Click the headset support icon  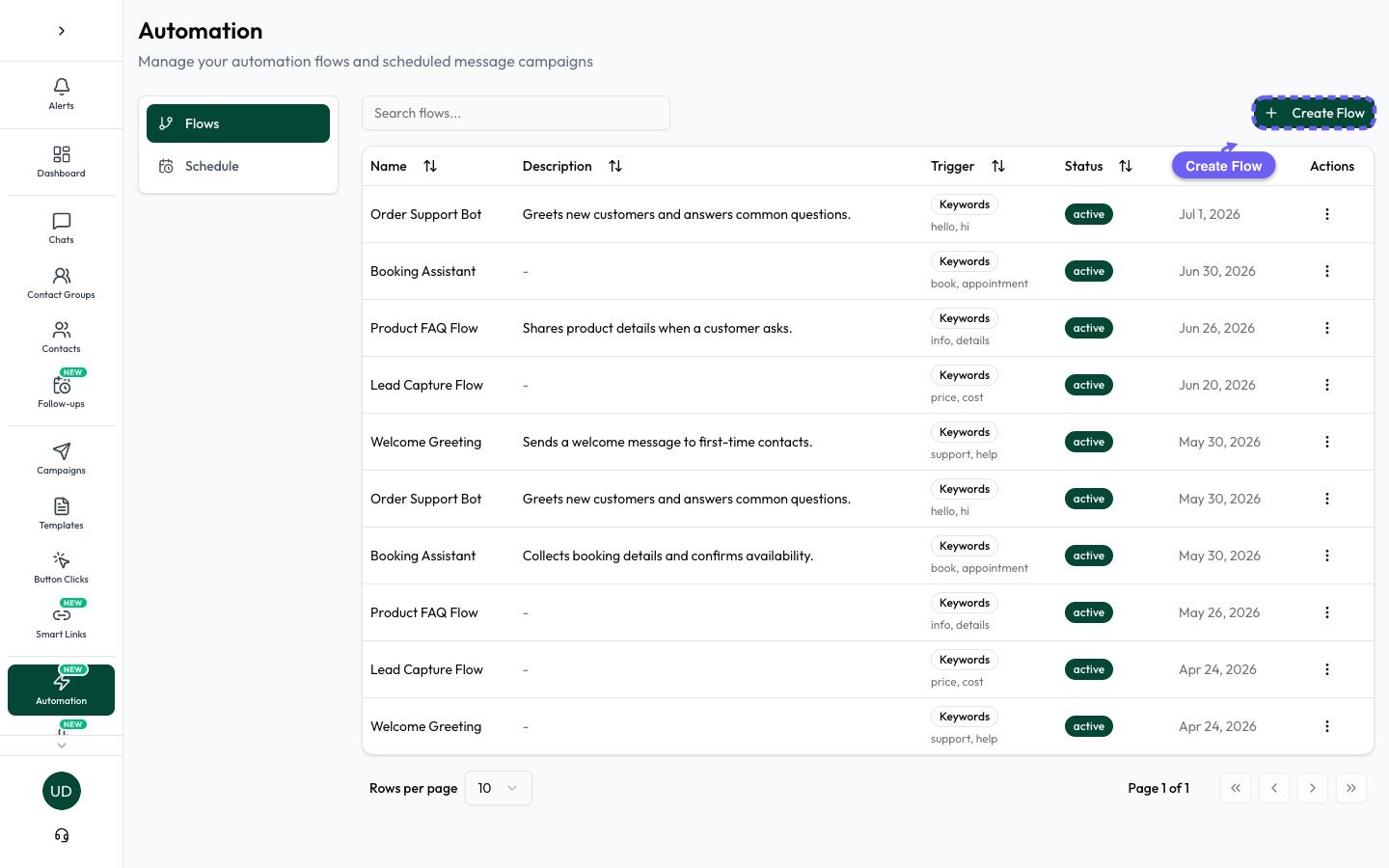click(62, 835)
